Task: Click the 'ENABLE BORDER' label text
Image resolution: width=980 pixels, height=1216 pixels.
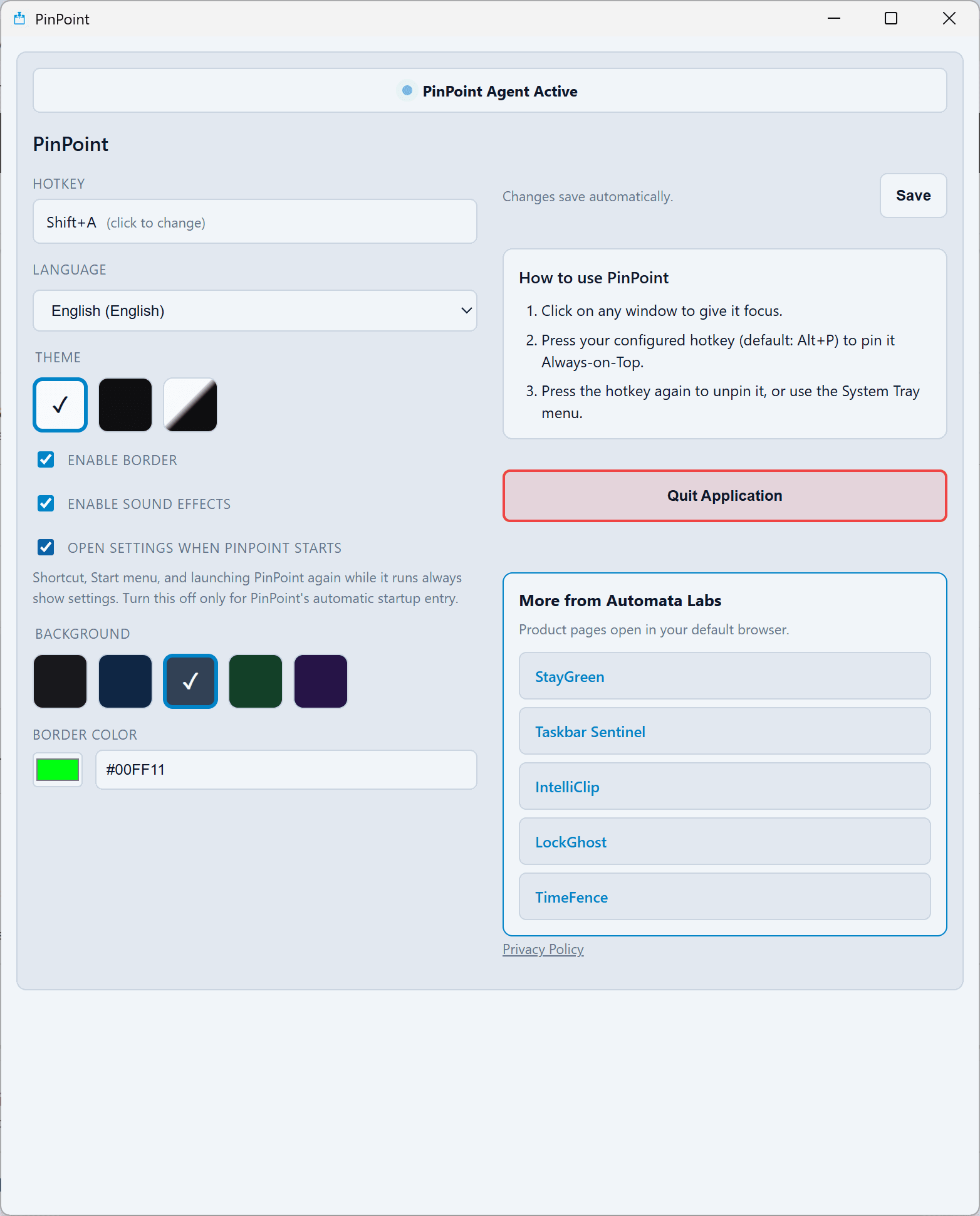Action: click(123, 460)
